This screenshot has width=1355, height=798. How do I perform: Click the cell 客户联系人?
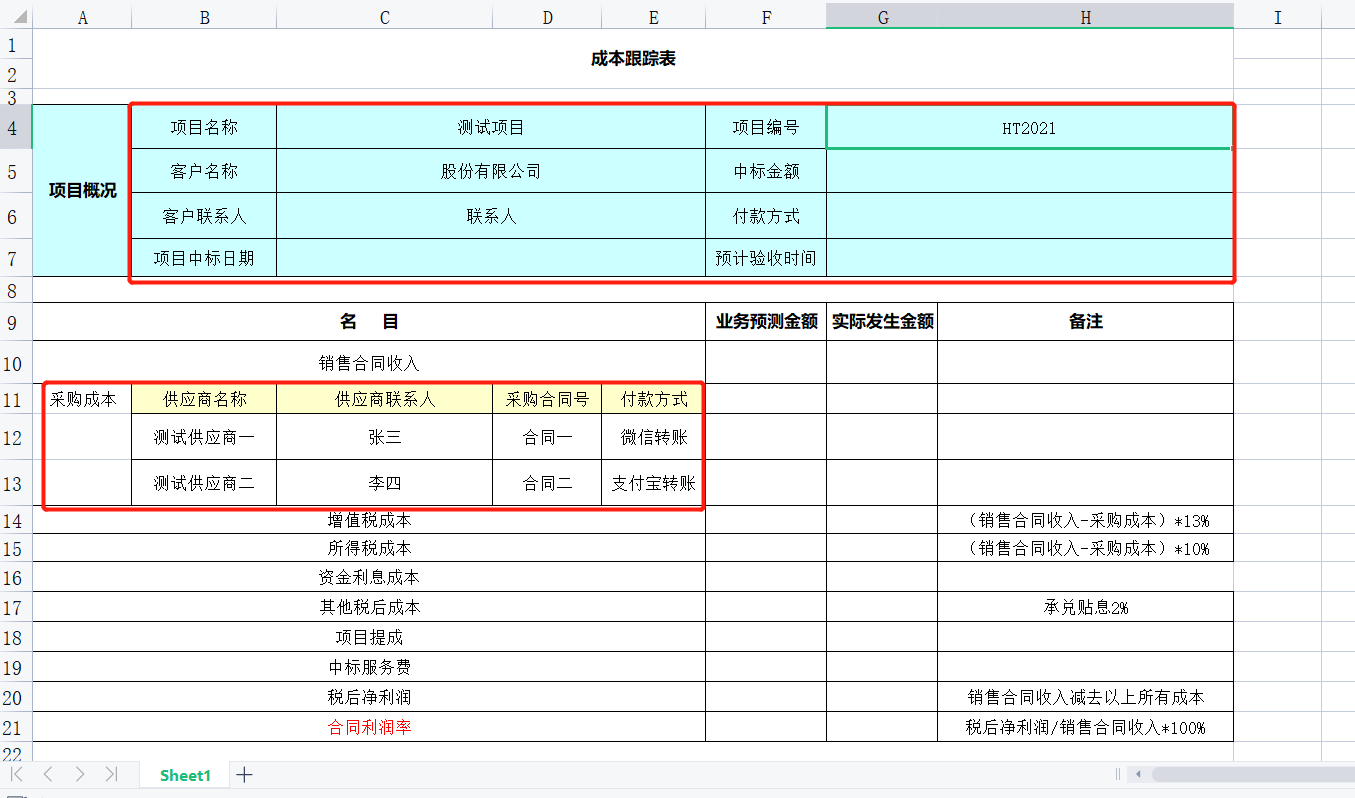click(204, 216)
